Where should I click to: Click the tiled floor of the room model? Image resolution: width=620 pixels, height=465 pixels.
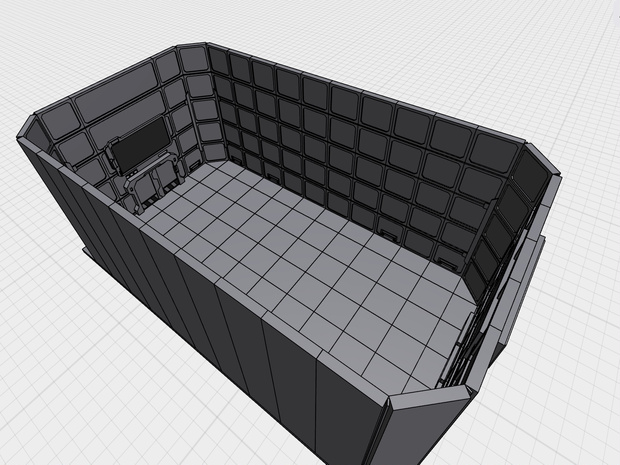click(308, 274)
